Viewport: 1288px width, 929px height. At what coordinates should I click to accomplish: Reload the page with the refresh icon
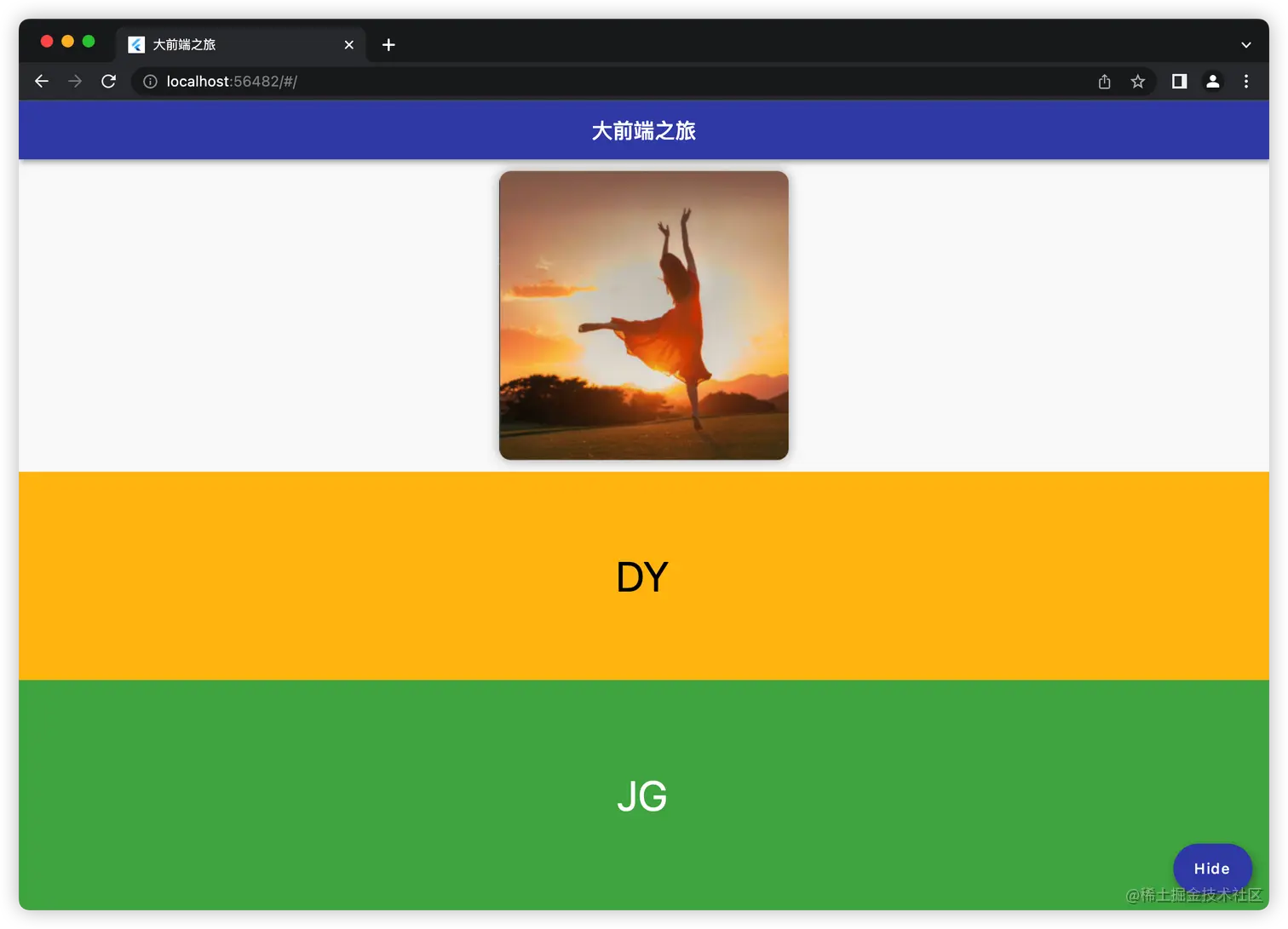(108, 82)
